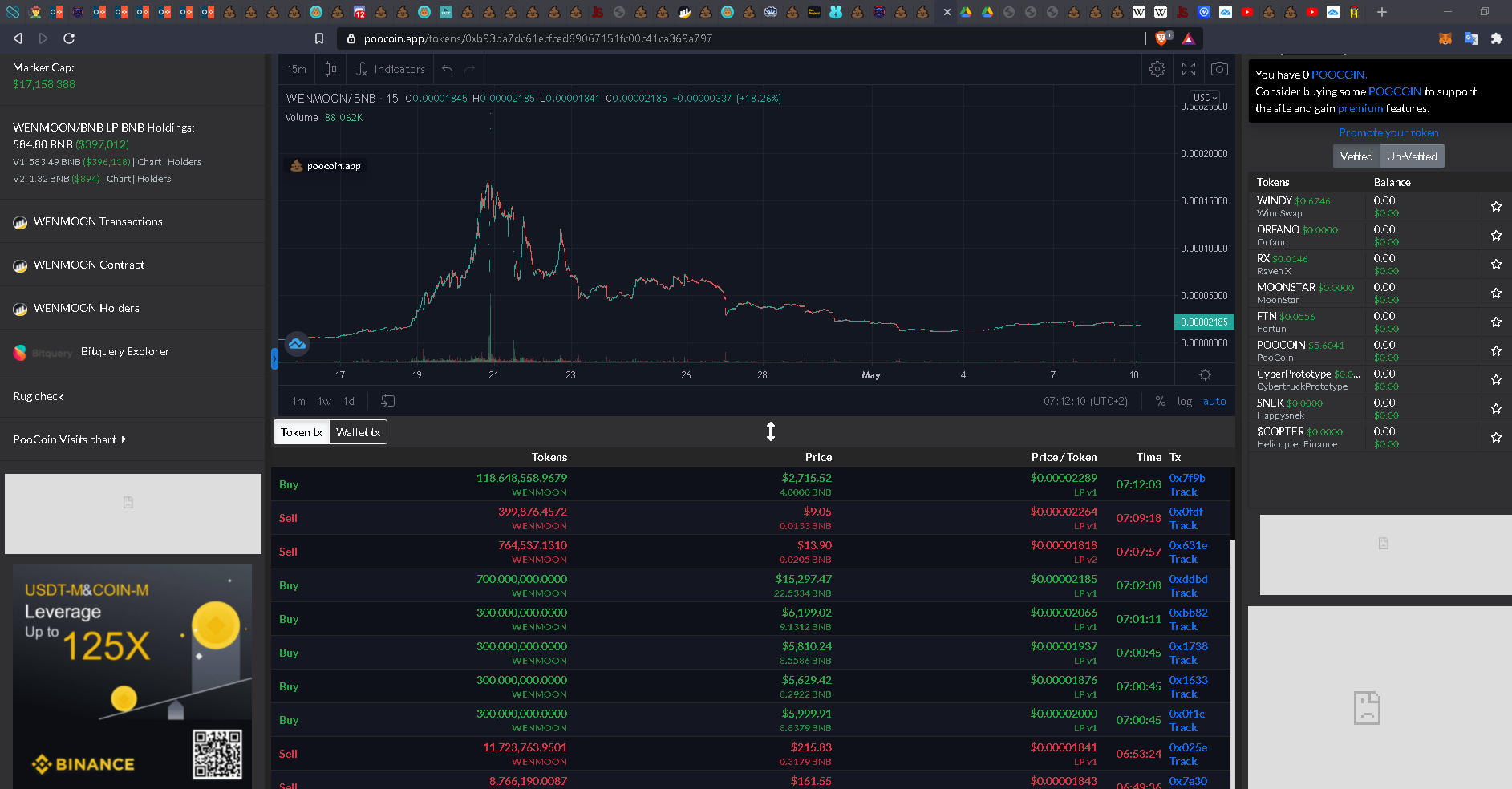Image resolution: width=1512 pixels, height=789 pixels.
Task: Toggle the star for RX RavenX
Action: [1496, 265]
